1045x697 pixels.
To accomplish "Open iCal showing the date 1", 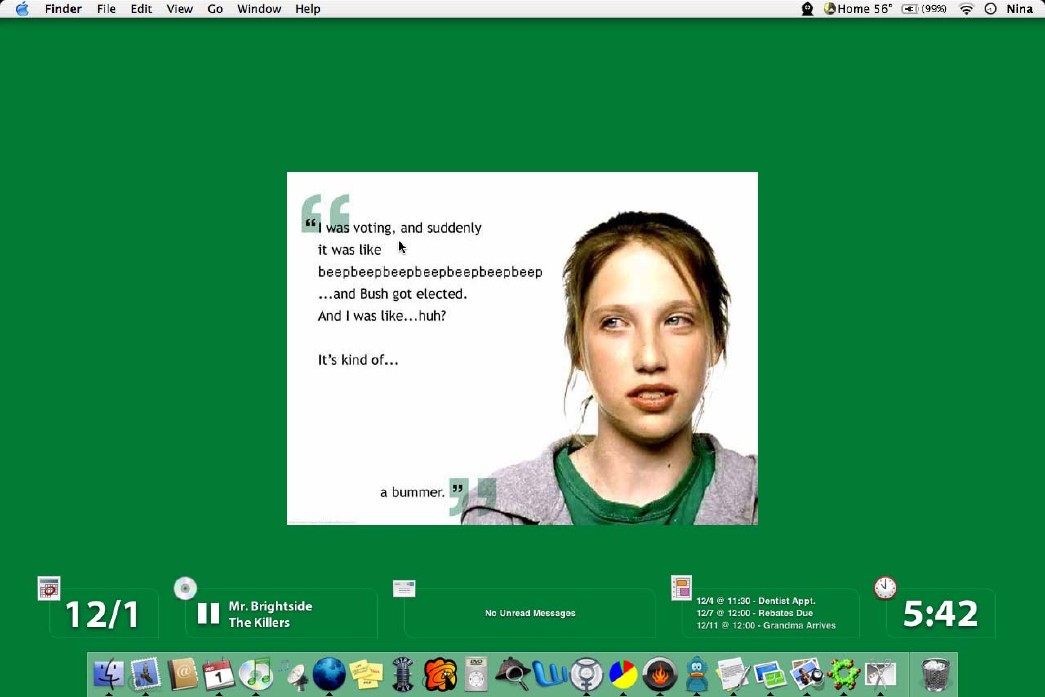I will click(x=220, y=675).
